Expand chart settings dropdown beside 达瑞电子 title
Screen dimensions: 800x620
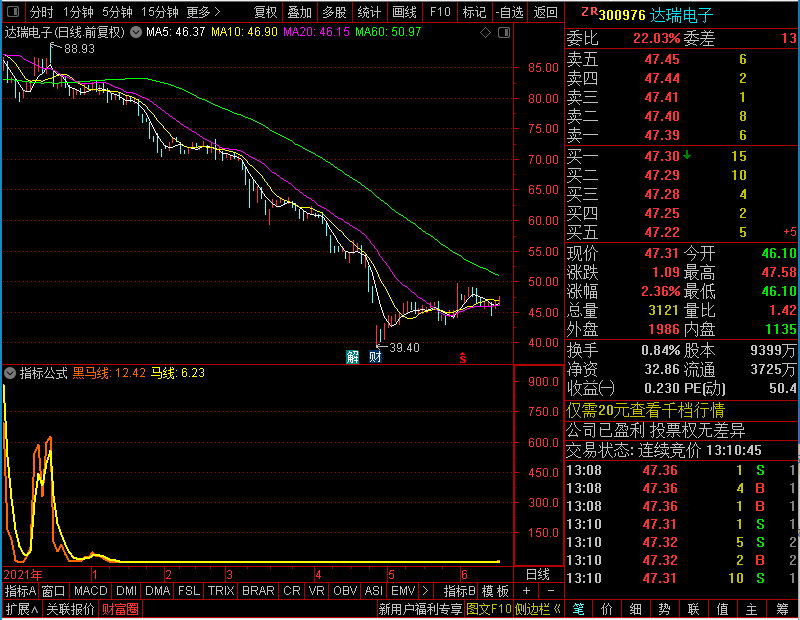[x=136, y=32]
